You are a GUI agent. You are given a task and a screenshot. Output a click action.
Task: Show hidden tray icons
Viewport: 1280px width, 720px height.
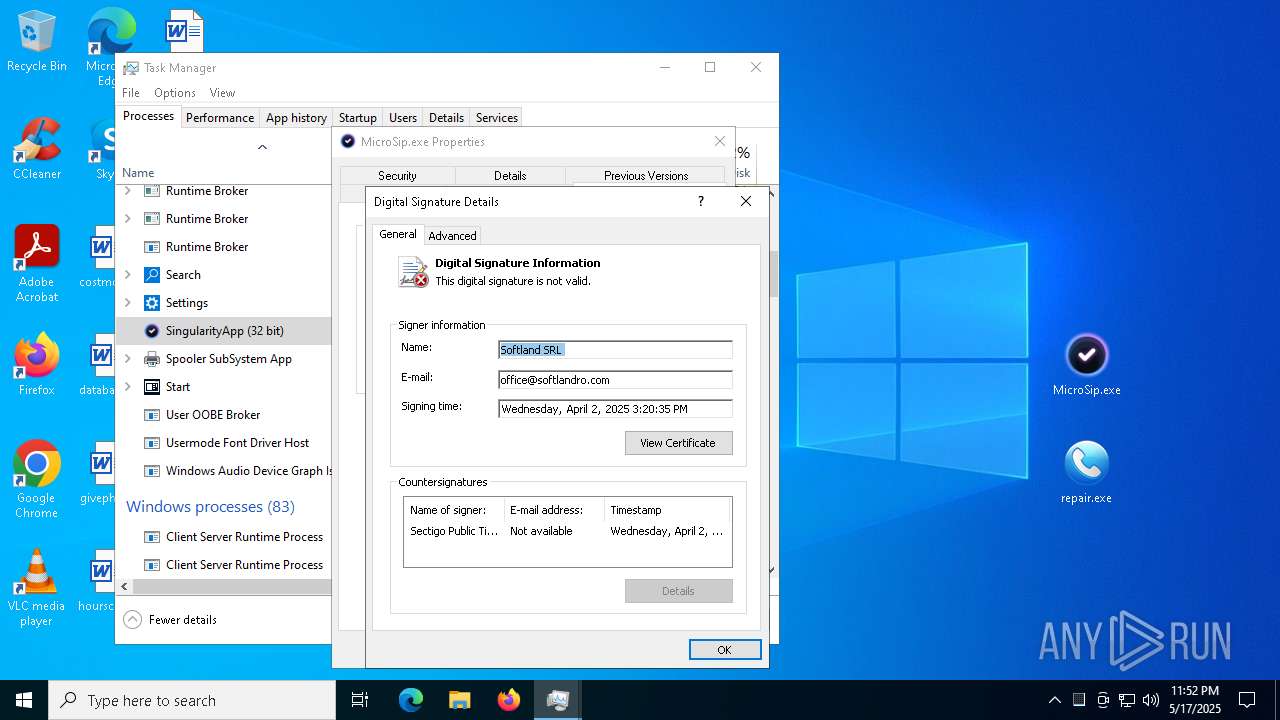point(1054,700)
